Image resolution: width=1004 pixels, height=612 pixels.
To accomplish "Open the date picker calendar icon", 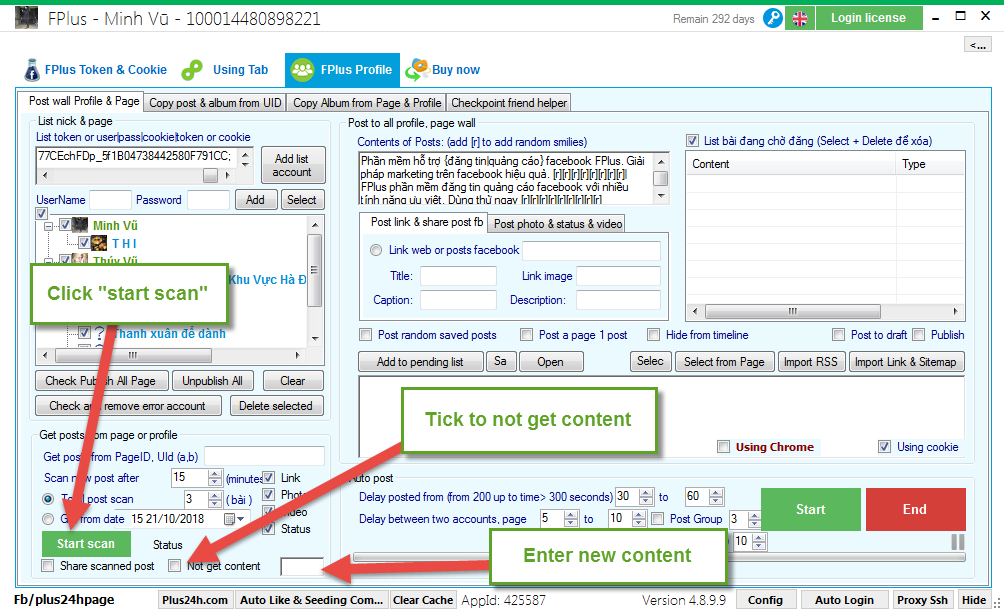I will [229, 519].
